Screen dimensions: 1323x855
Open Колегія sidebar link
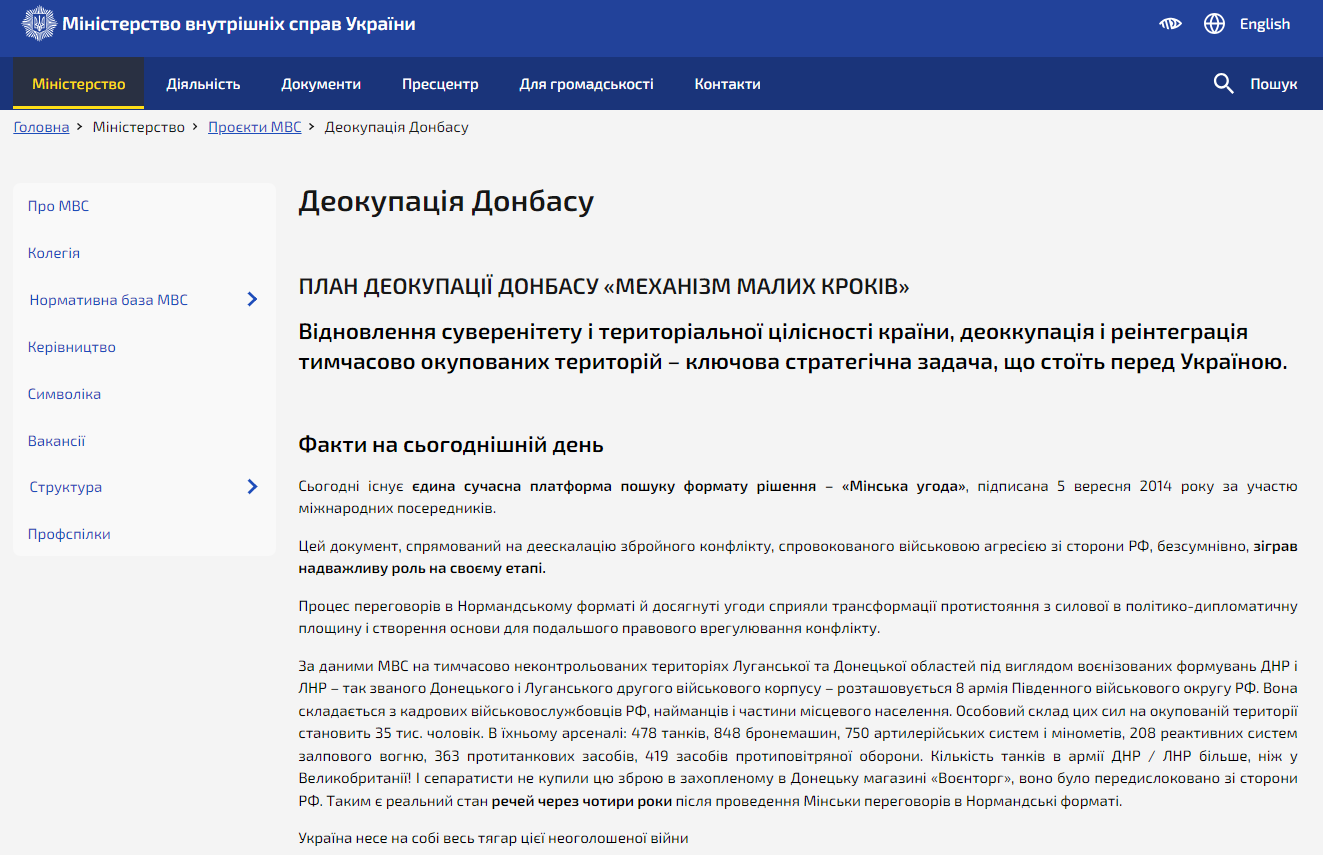click(x=54, y=253)
